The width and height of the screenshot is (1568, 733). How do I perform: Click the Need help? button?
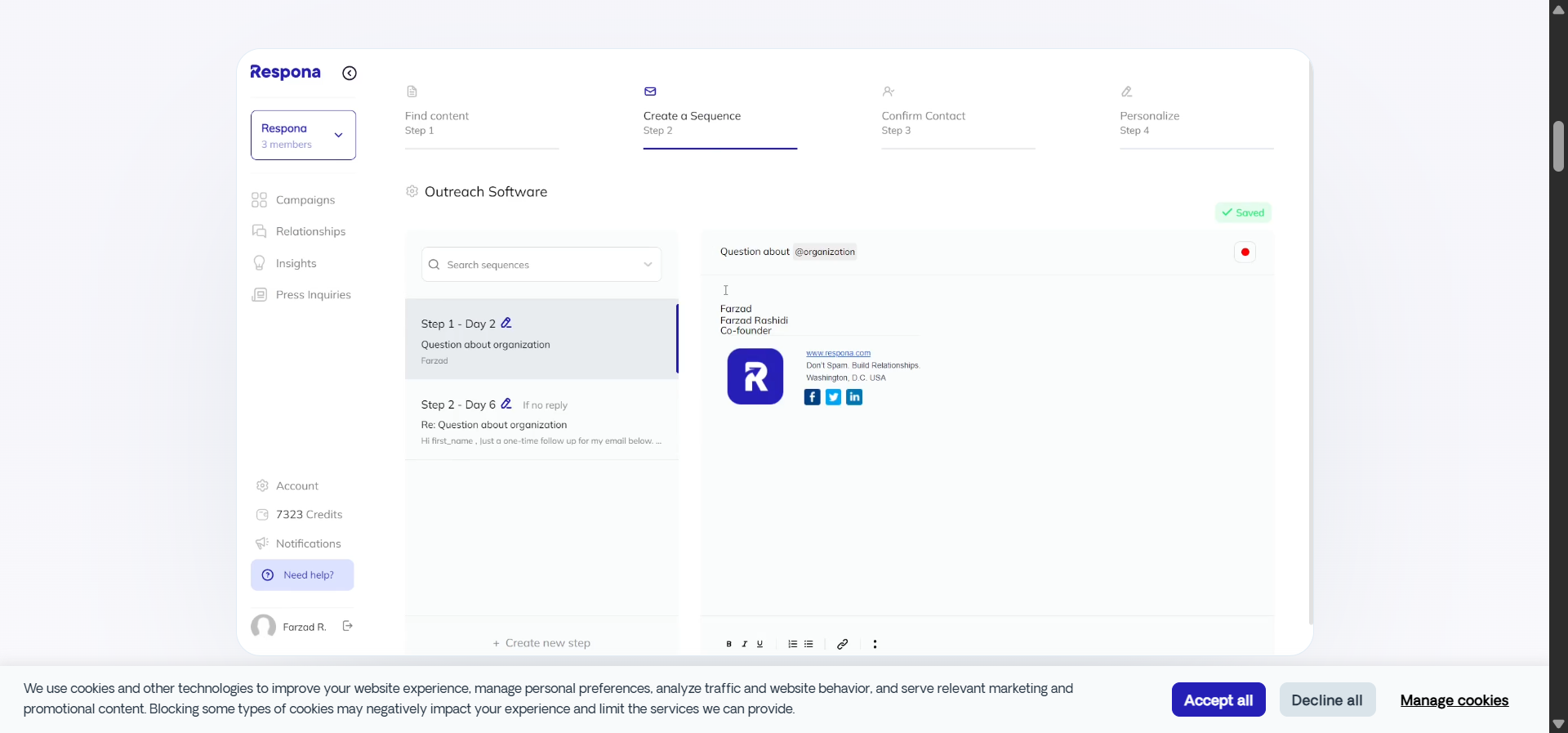(x=302, y=575)
